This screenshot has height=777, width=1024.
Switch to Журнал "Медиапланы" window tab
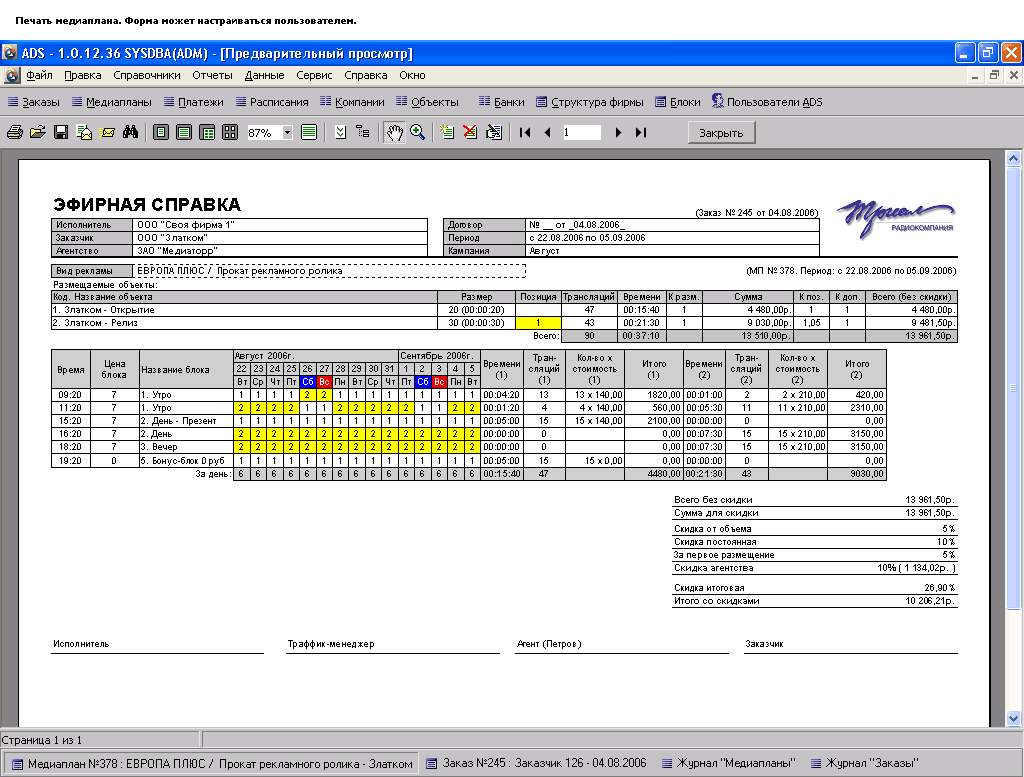[x=729, y=763]
